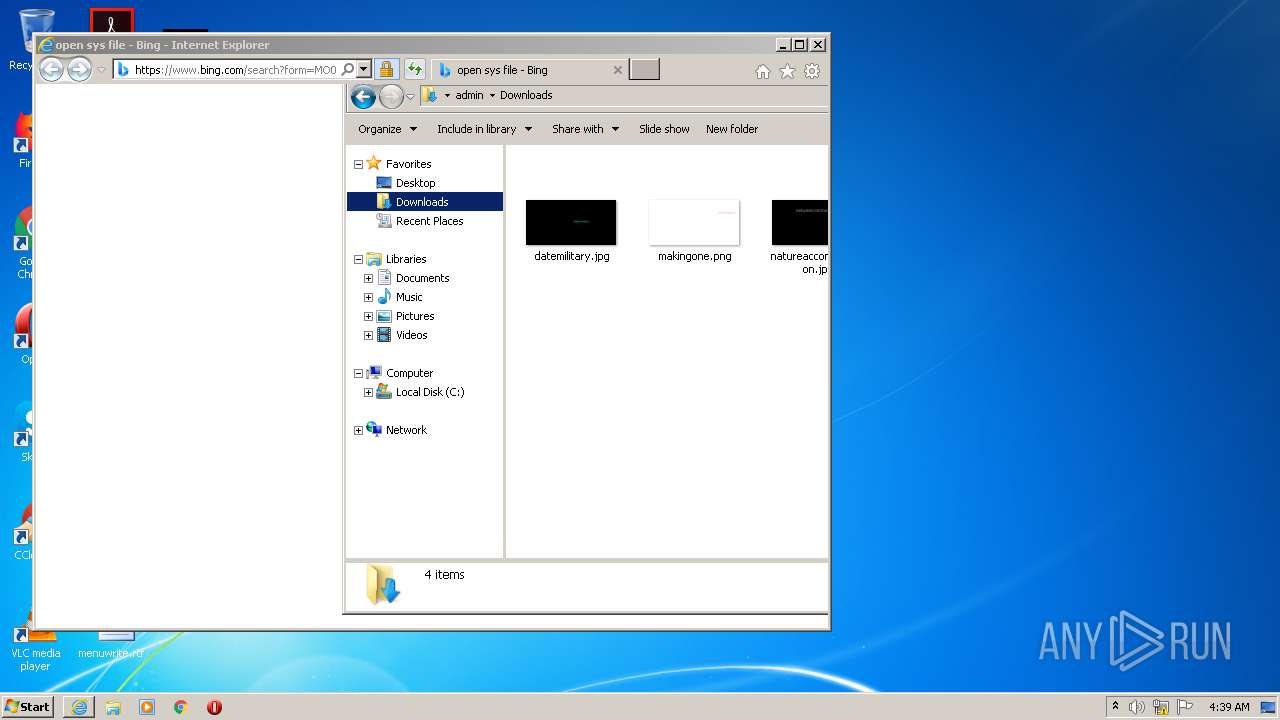Collapse the Computer tree group

click(x=358, y=373)
